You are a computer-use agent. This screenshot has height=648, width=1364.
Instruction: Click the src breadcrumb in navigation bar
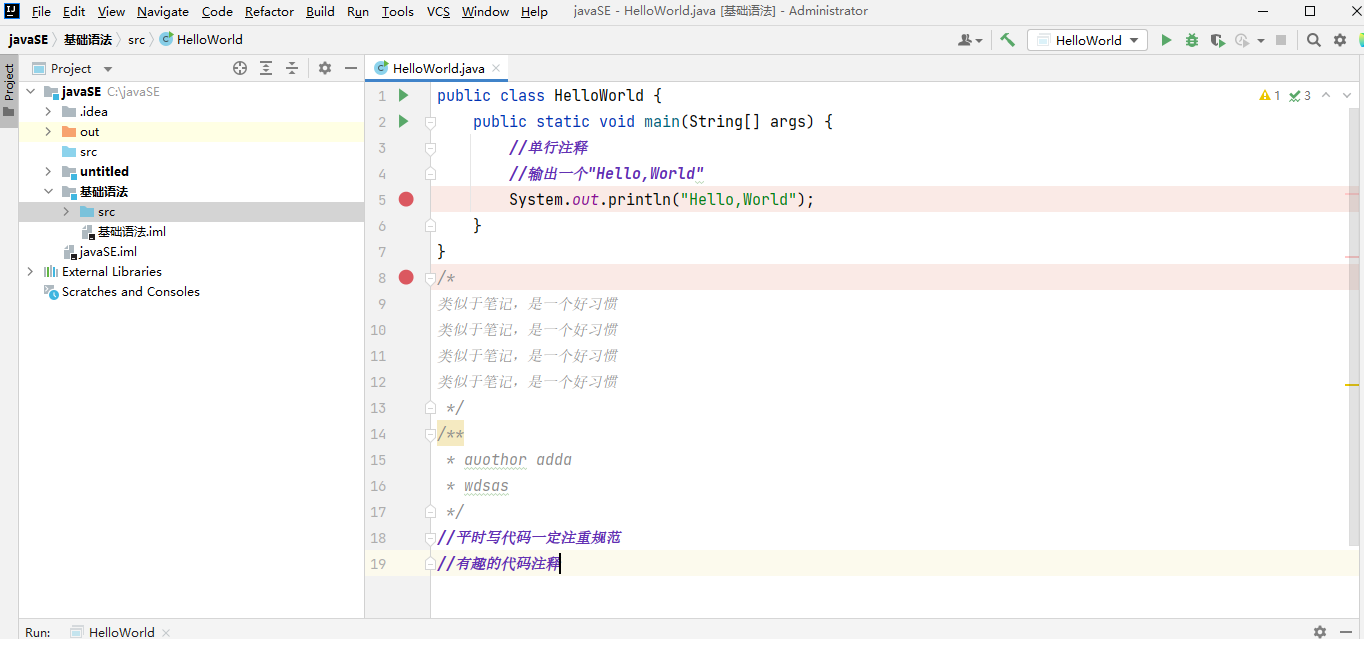136,40
